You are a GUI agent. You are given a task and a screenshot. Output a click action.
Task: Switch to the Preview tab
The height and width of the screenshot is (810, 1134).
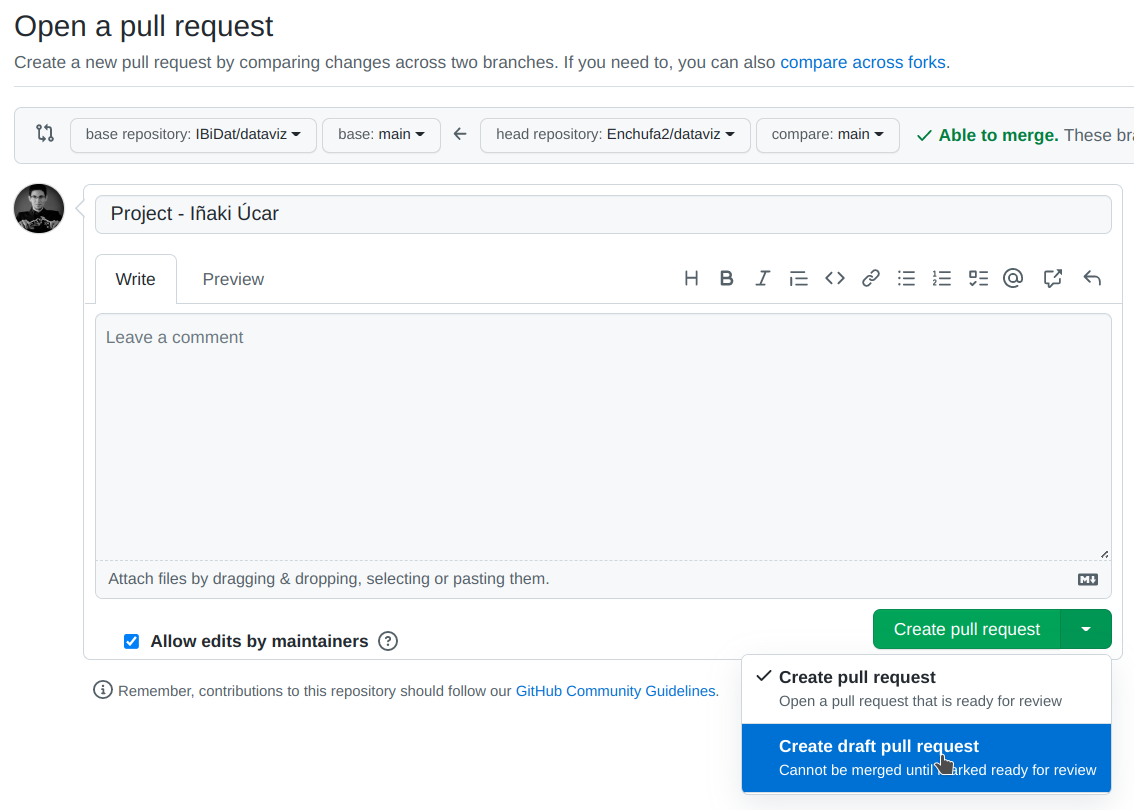(x=232, y=279)
